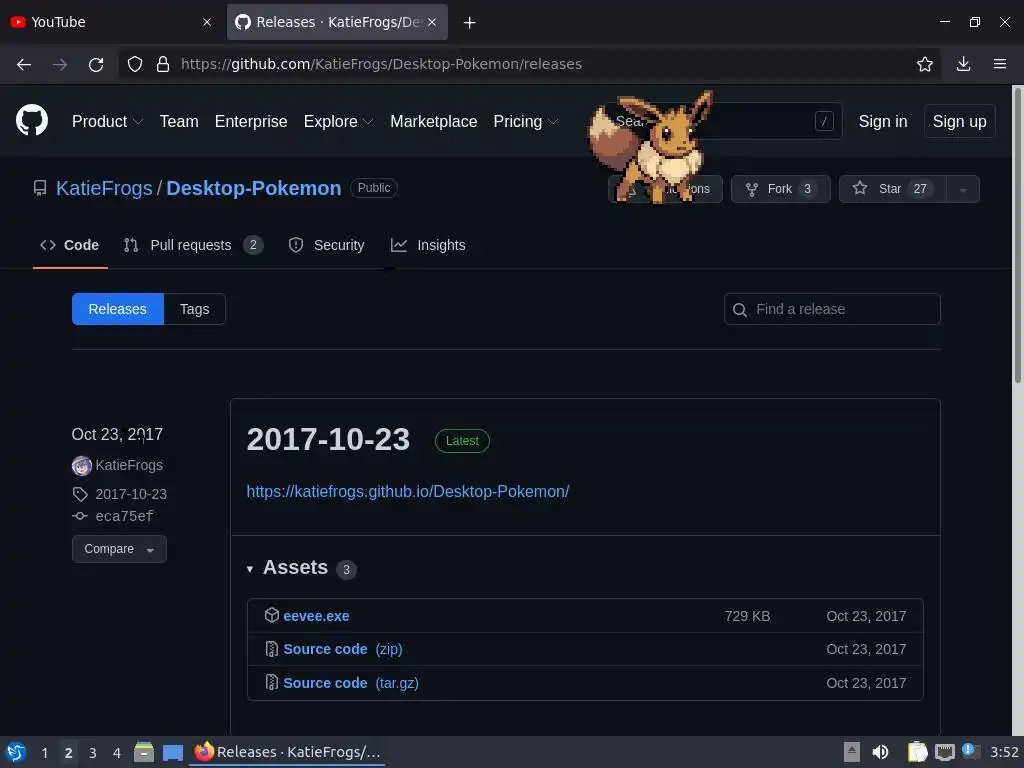
Task: Open the 2017-10-23 release title
Action: click(328, 440)
